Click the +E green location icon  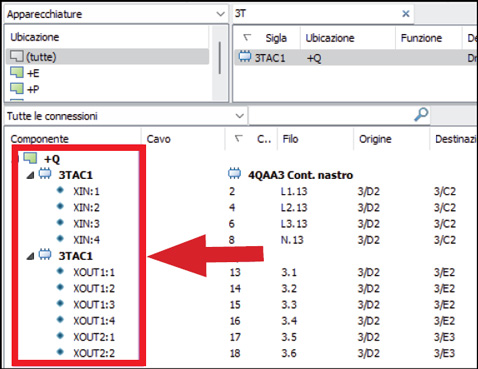pos(16,72)
